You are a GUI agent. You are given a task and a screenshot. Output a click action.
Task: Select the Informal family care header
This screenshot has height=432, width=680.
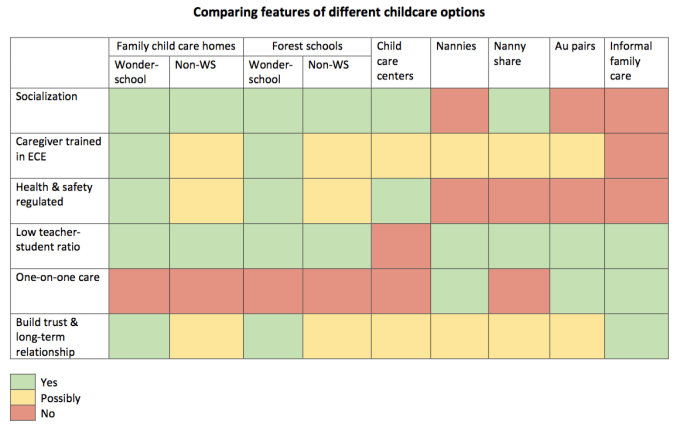pyautogui.click(x=635, y=61)
